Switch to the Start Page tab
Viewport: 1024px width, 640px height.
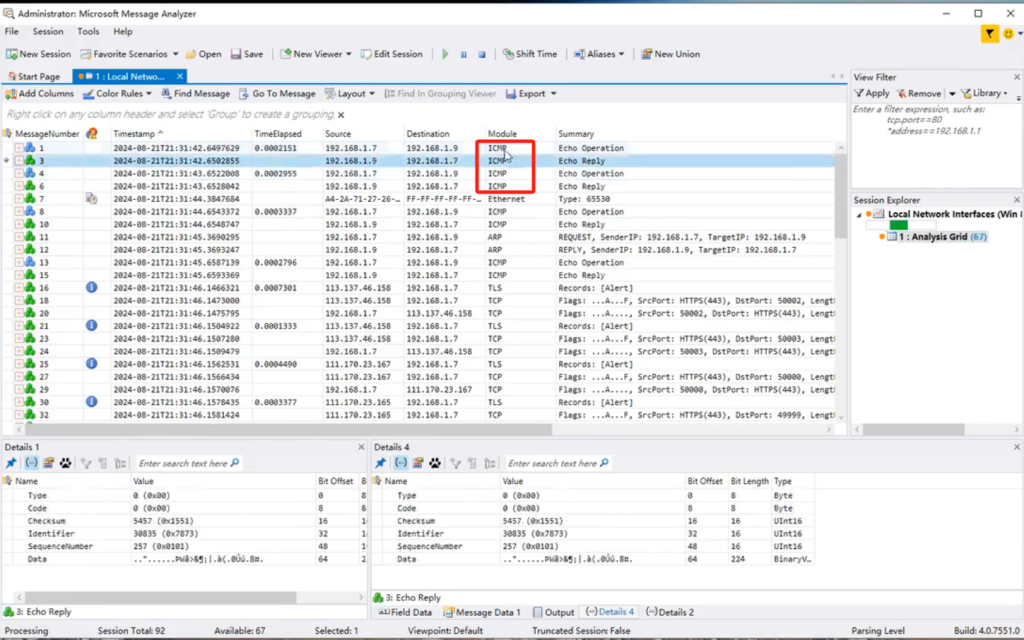click(x=33, y=76)
